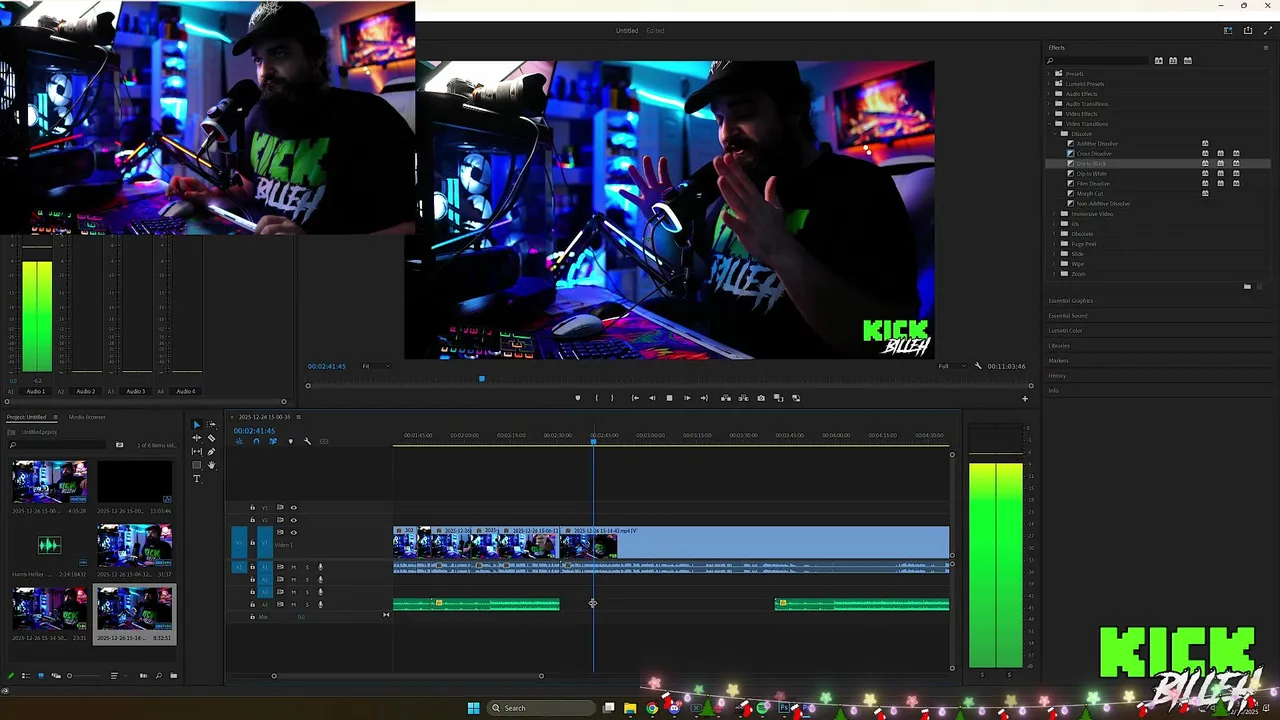This screenshot has width=1280, height=720.
Task: Stop playback in Program monitor
Action: pyautogui.click(x=669, y=398)
